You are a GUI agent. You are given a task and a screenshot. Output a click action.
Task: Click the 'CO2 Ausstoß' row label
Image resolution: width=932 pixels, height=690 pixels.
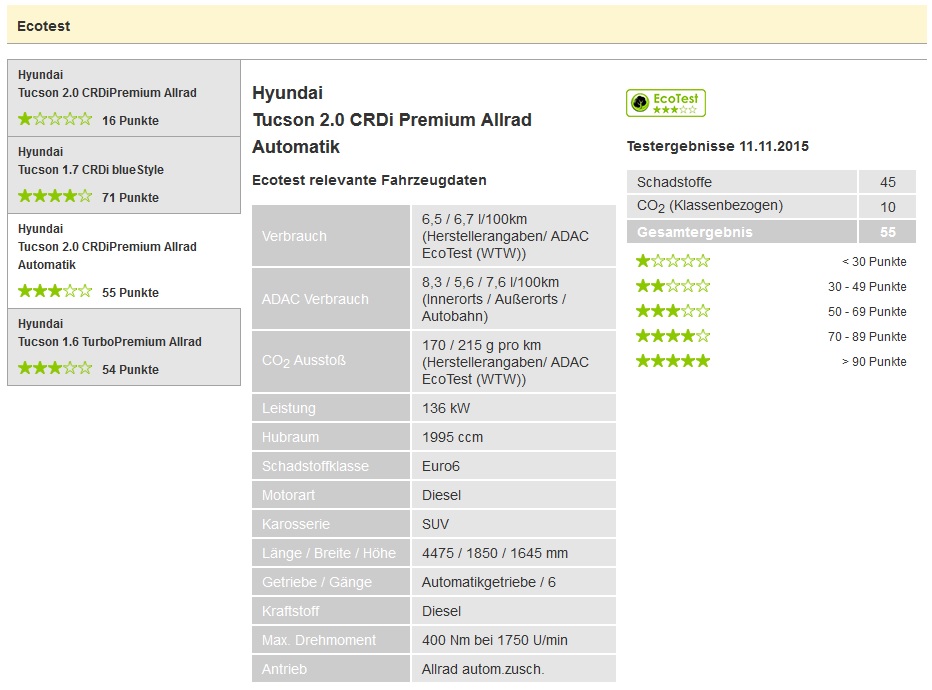click(x=304, y=361)
